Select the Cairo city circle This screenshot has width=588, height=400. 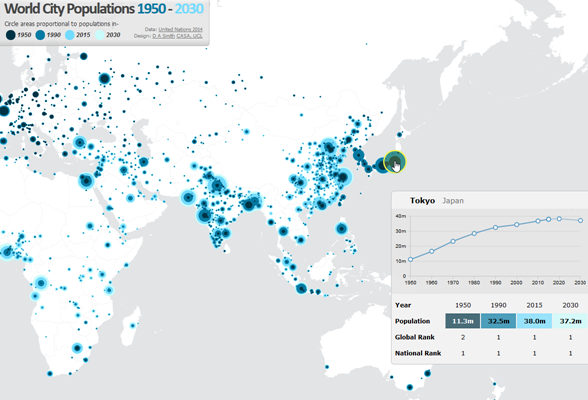86,181
